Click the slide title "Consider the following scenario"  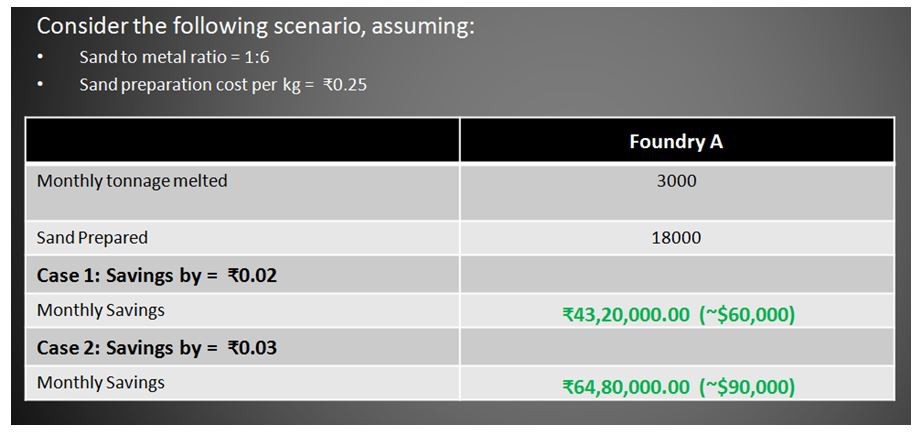click(255, 27)
